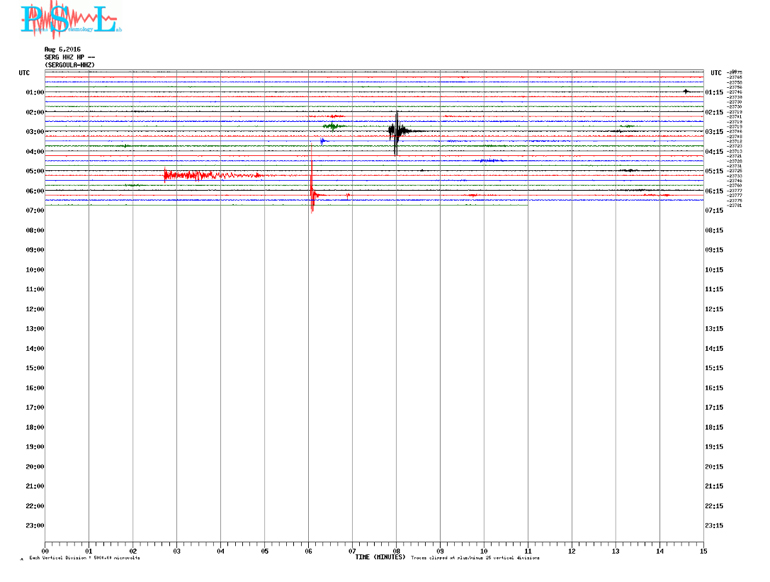Click the UTC label on the left axis
The image size is (770, 582).
tap(24, 73)
